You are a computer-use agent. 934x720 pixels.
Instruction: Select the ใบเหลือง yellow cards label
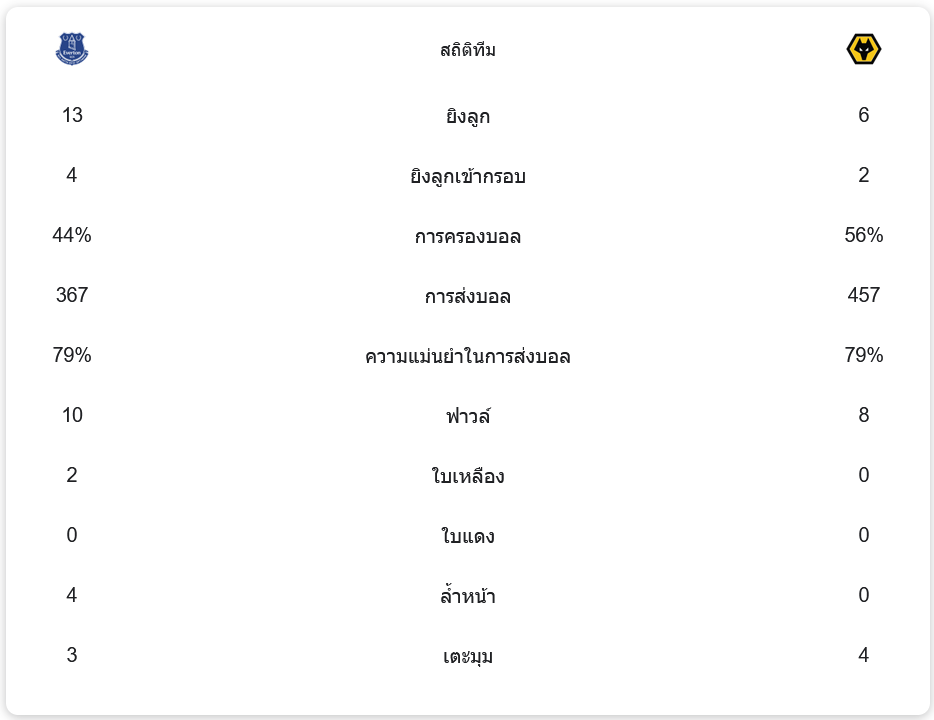[x=468, y=477]
